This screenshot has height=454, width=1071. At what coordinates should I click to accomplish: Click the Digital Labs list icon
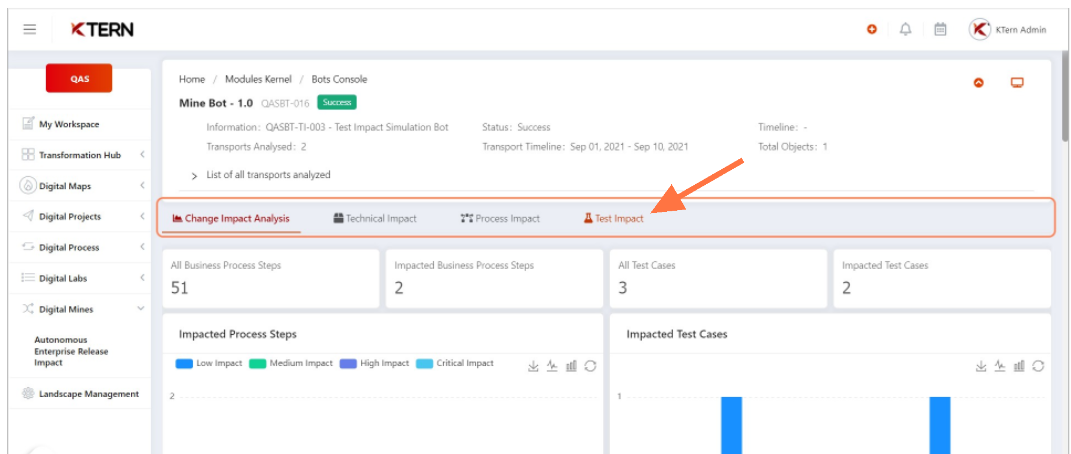pyautogui.click(x=28, y=278)
